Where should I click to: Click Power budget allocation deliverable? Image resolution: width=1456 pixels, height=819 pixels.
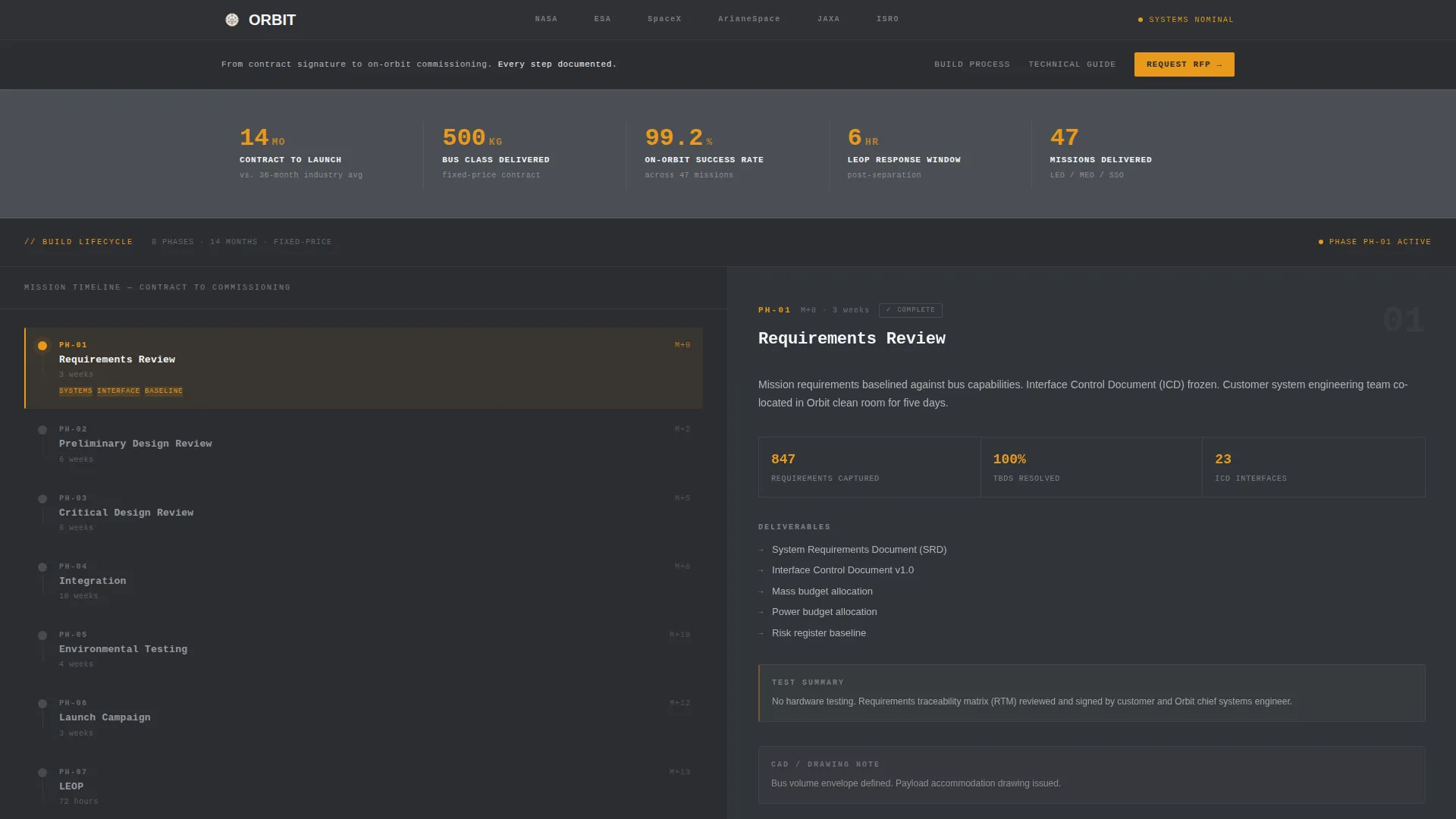point(824,612)
